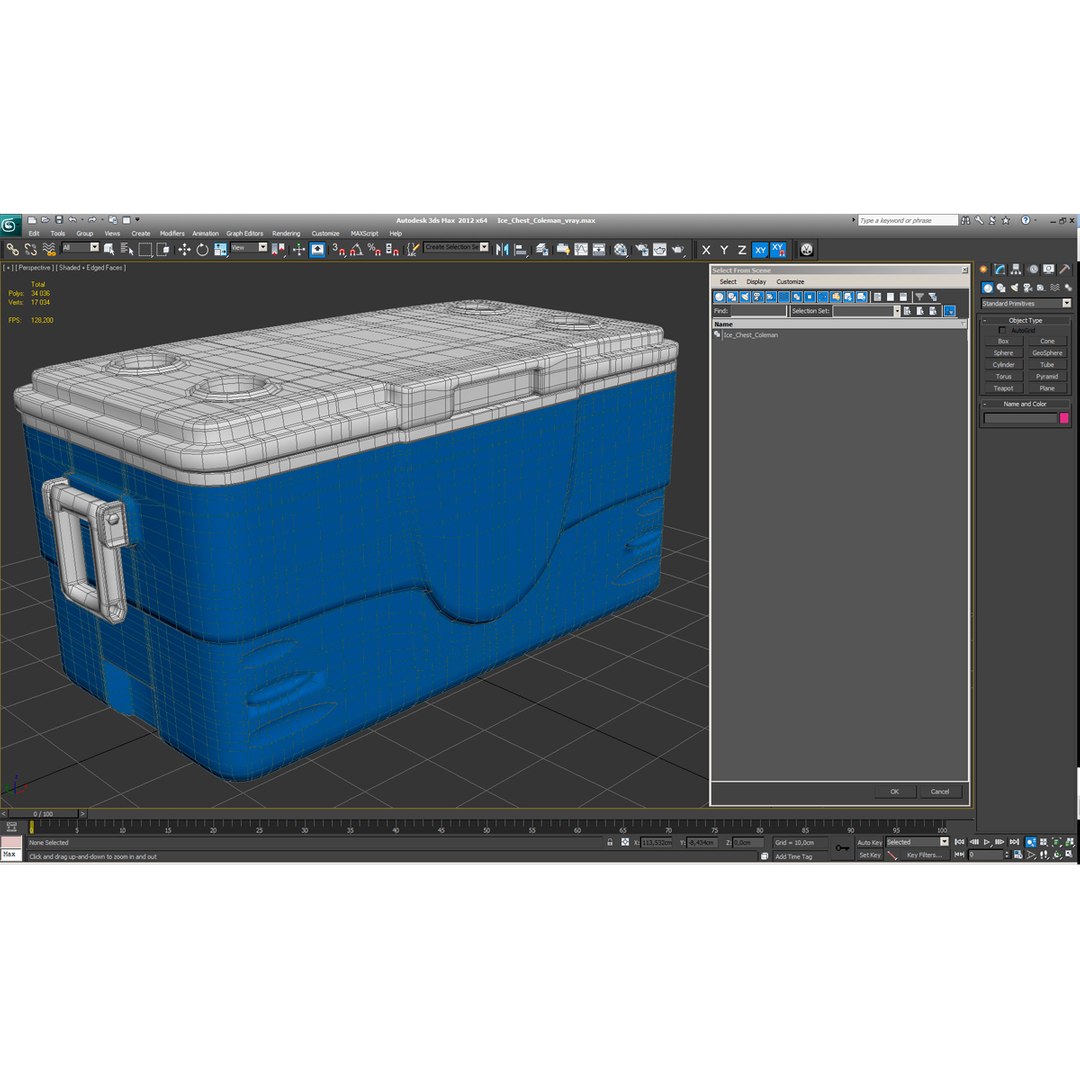Select Ice_Chest_Coleman in the scene list
The width and height of the screenshot is (1080, 1080).
(751, 335)
